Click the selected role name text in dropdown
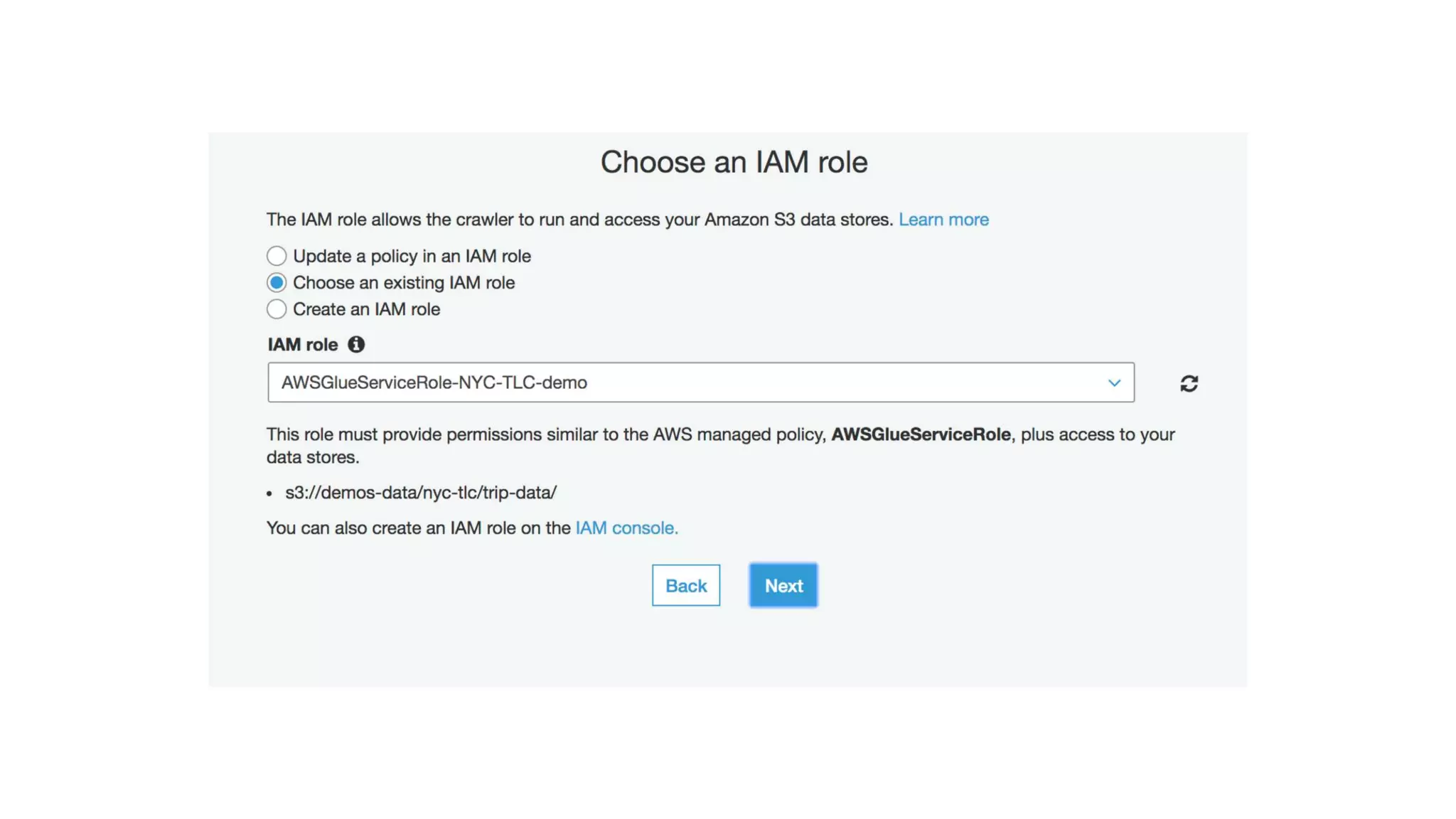Screen dimensions: 1456x819 (x=434, y=382)
